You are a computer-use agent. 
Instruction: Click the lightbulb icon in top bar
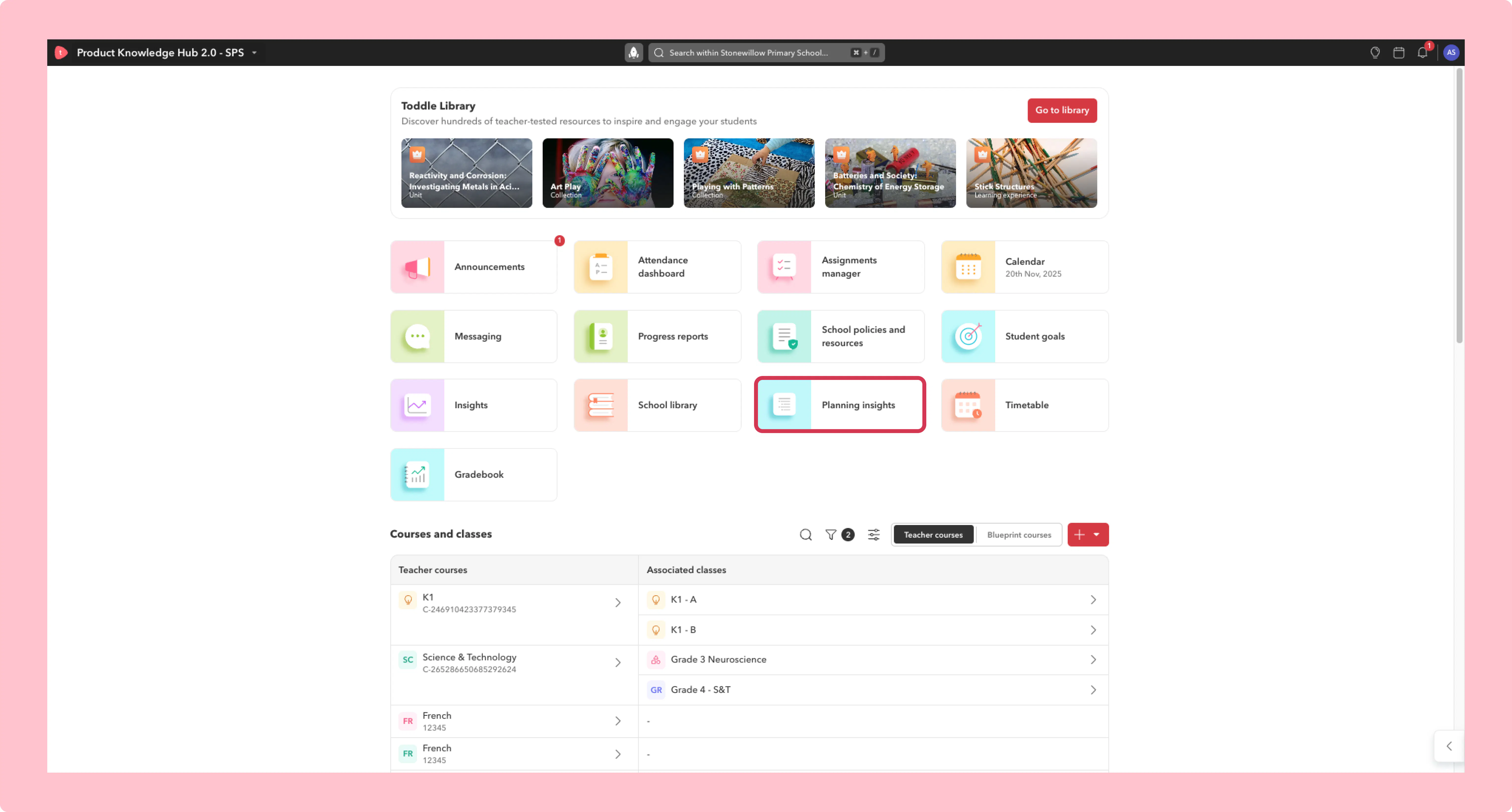click(x=1375, y=53)
